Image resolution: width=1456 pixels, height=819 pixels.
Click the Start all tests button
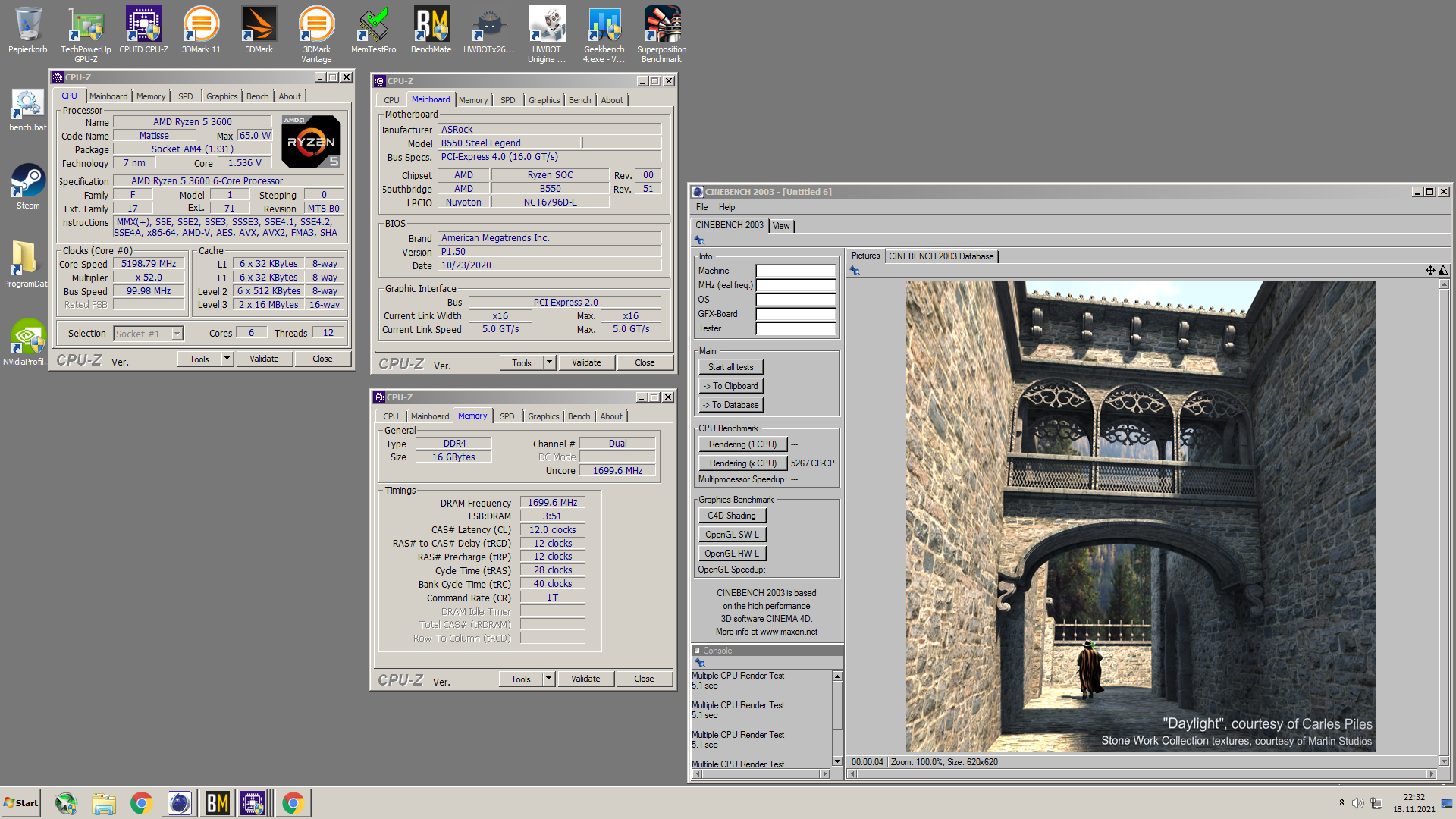(730, 367)
